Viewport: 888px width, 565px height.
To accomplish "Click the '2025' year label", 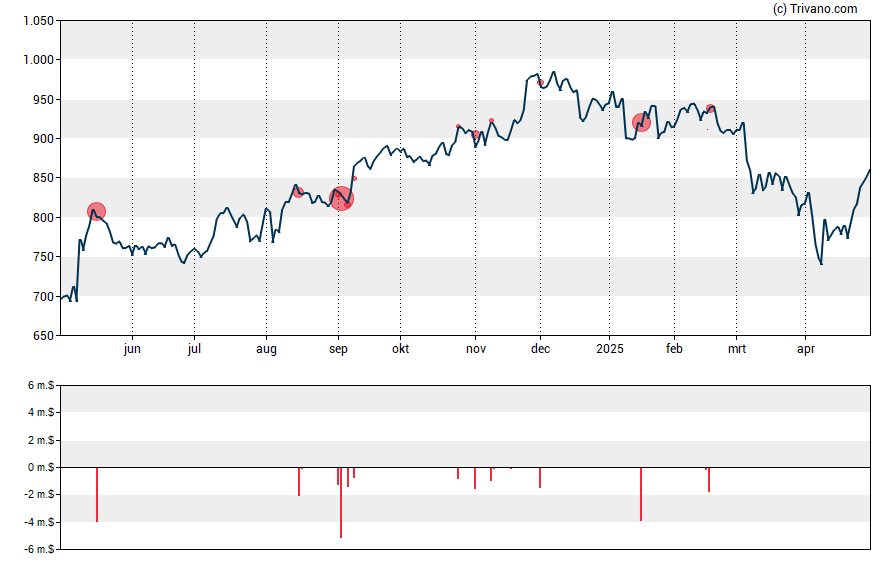I will 610,349.
